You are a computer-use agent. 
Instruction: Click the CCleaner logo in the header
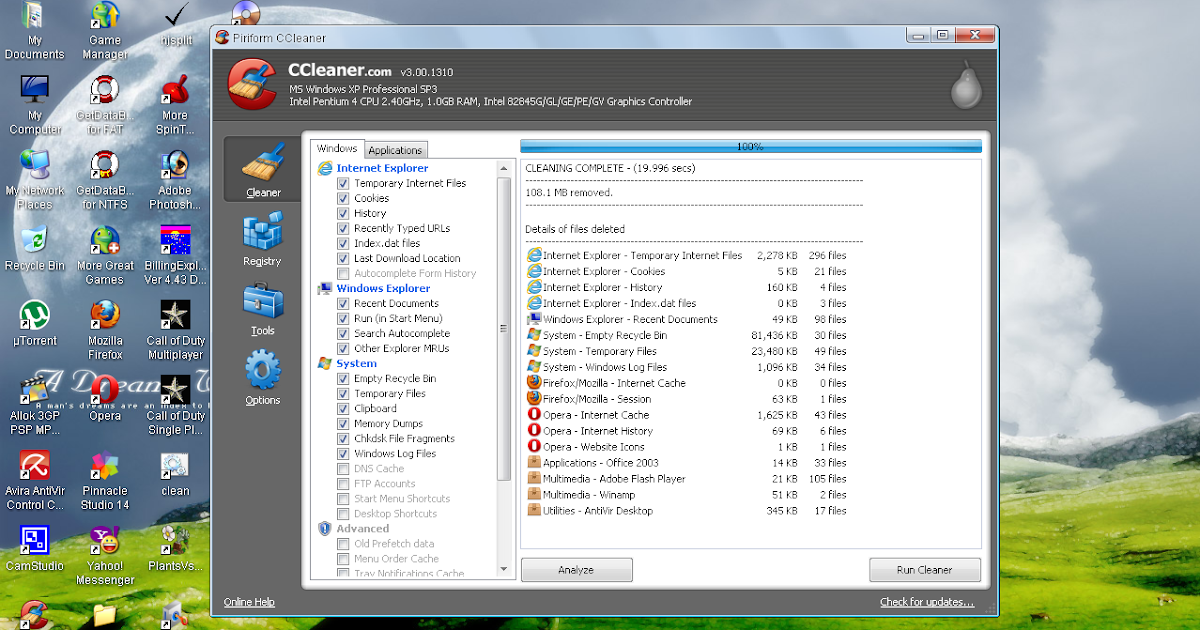click(252, 83)
